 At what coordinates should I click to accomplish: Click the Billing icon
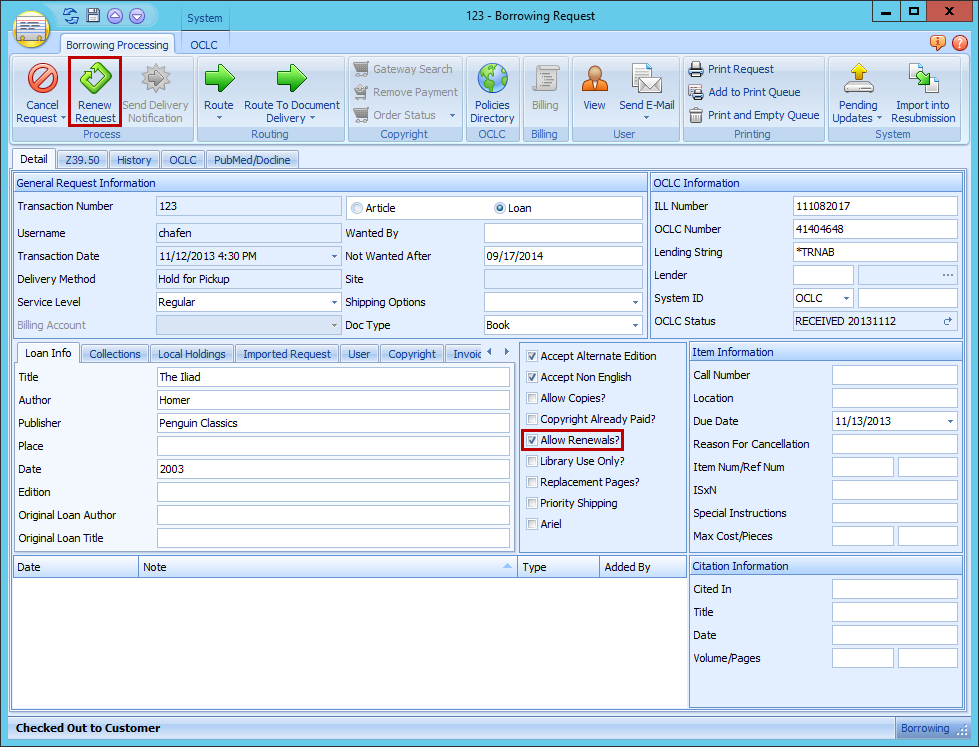(x=545, y=90)
